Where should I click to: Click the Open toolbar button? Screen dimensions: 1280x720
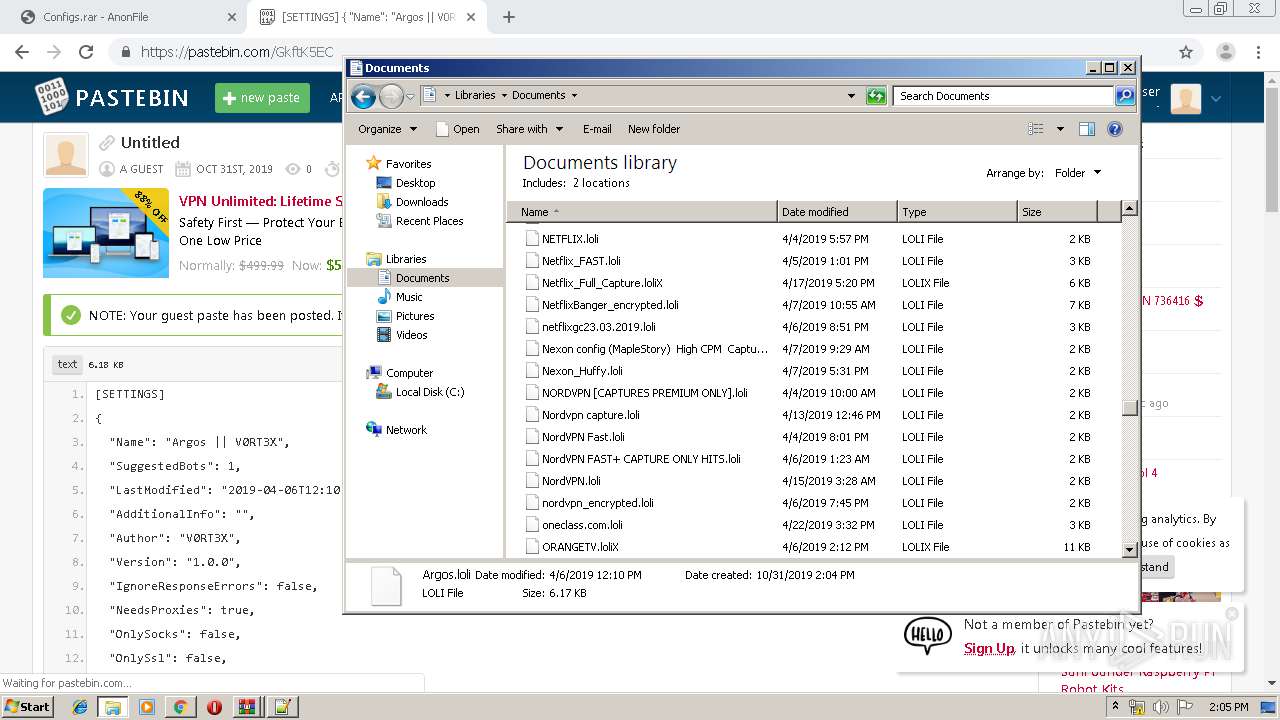tap(458, 129)
